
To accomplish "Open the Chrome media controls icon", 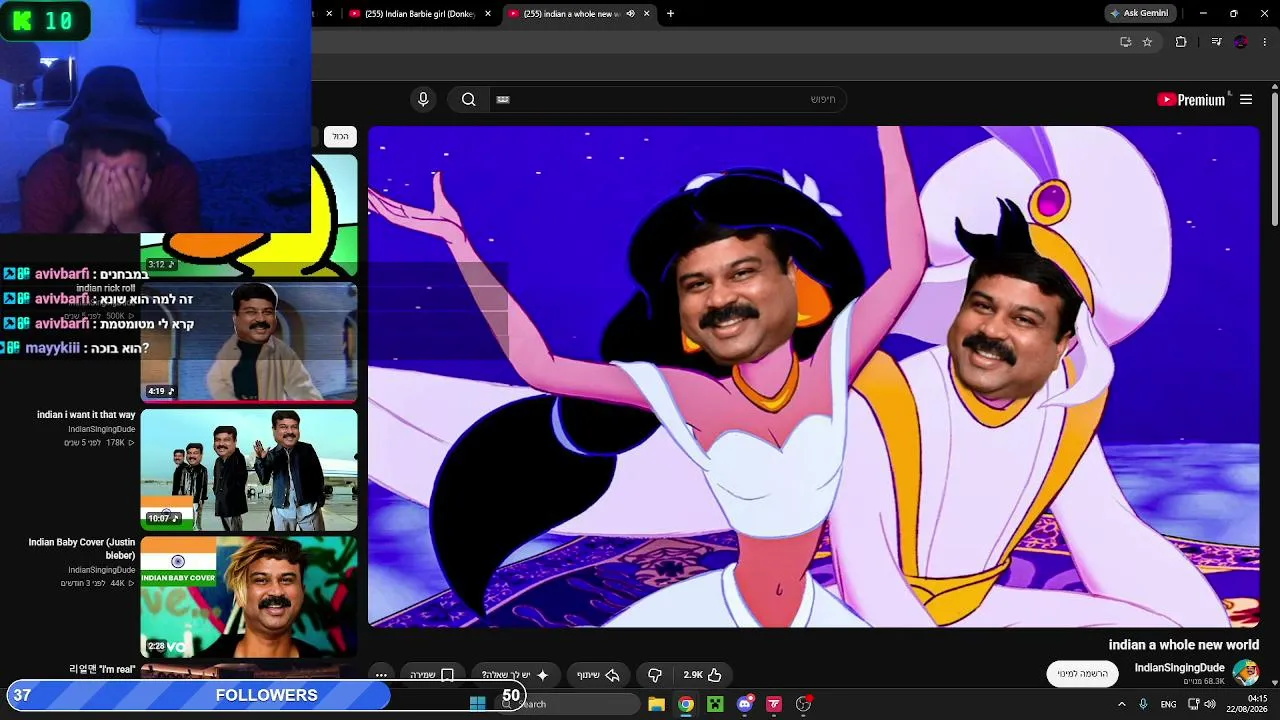I will tap(1216, 42).
